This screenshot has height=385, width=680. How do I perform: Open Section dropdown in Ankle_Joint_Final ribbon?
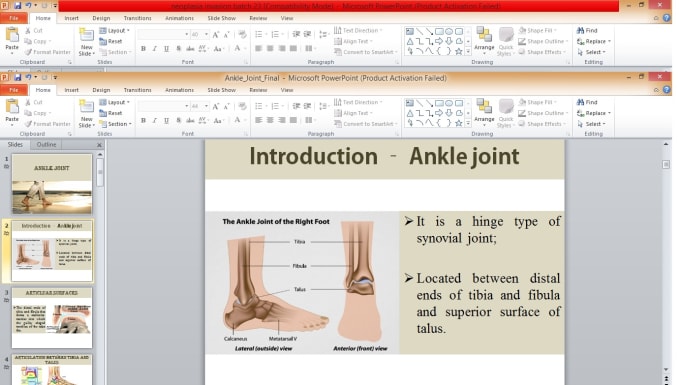click(115, 124)
